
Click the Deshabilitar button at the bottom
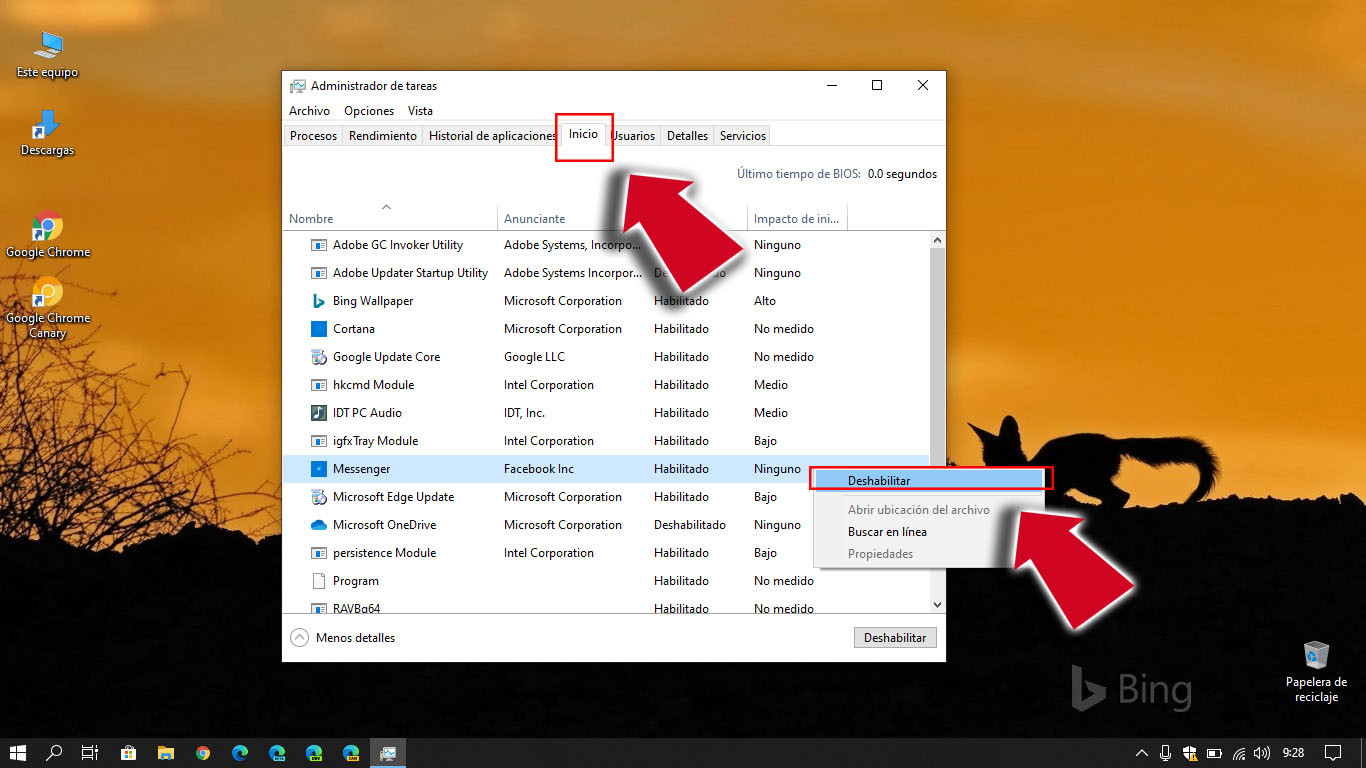pos(894,637)
